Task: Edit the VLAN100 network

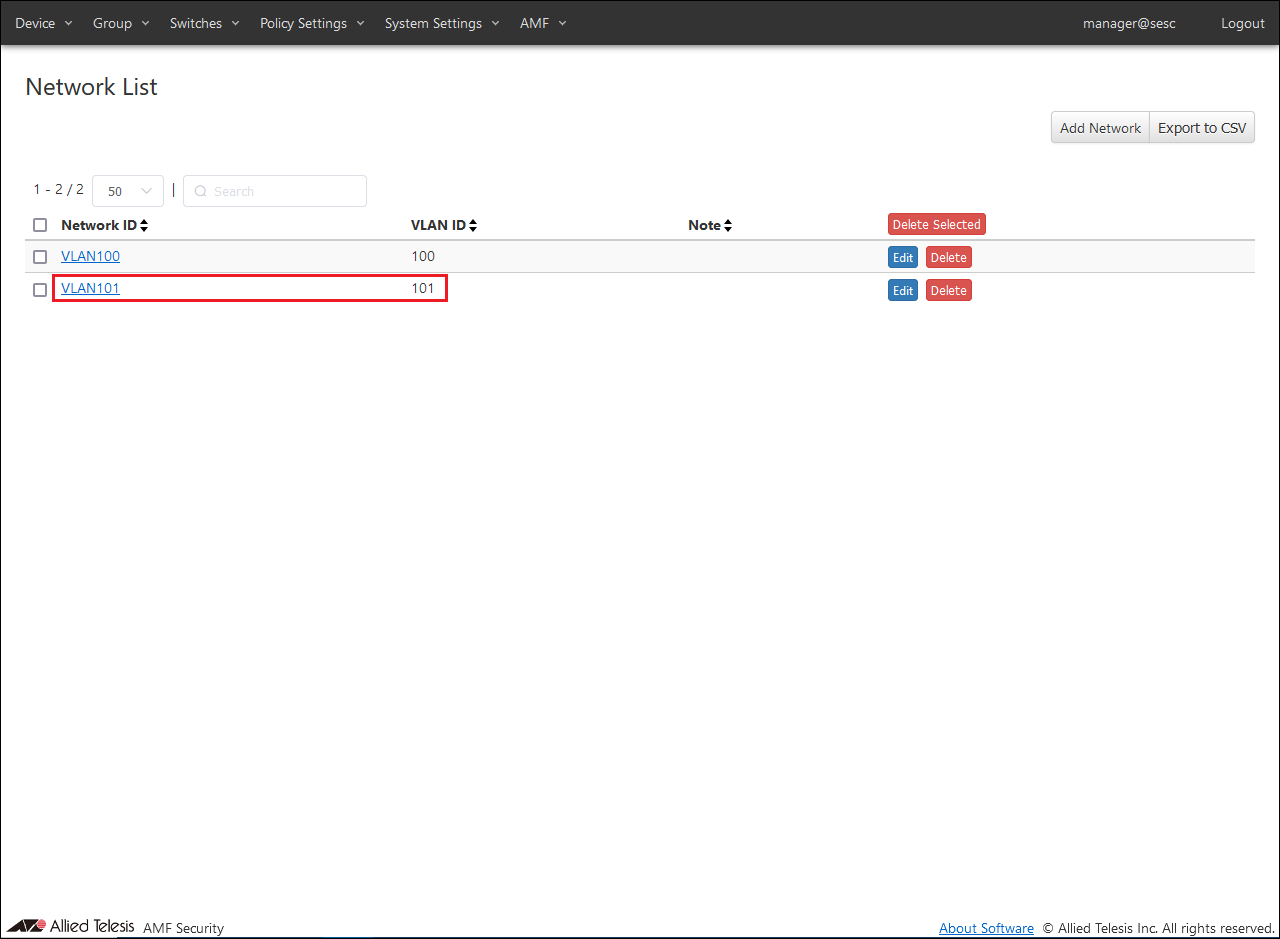Action: click(903, 258)
